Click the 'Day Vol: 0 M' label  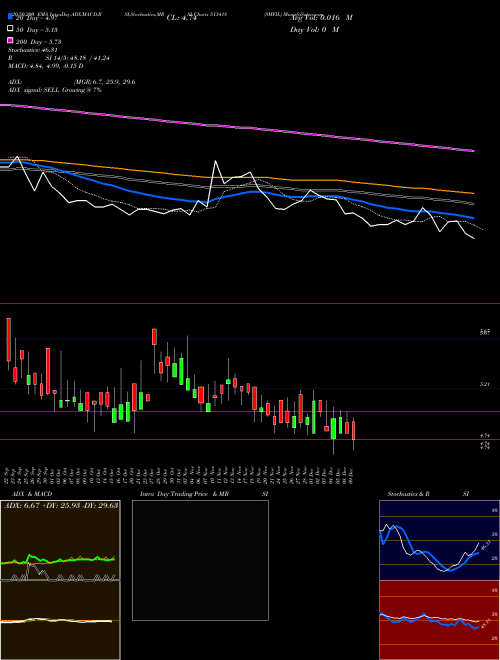pos(314,29)
